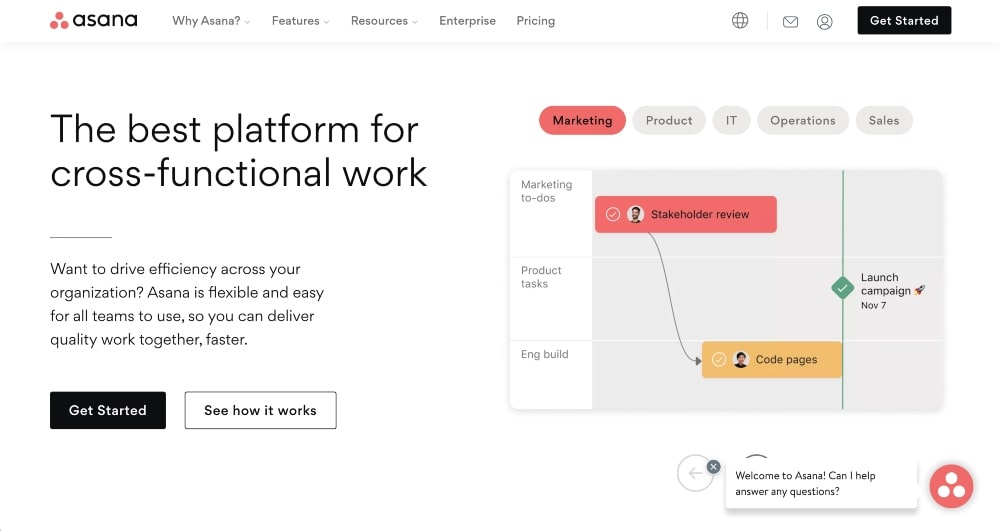The width and height of the screenshot is (1000, 531).
Task: Click See how it works
Action: click(260, 411)
